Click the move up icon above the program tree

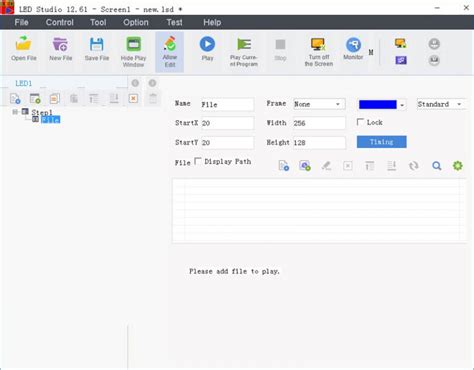[x=94, y=99]
